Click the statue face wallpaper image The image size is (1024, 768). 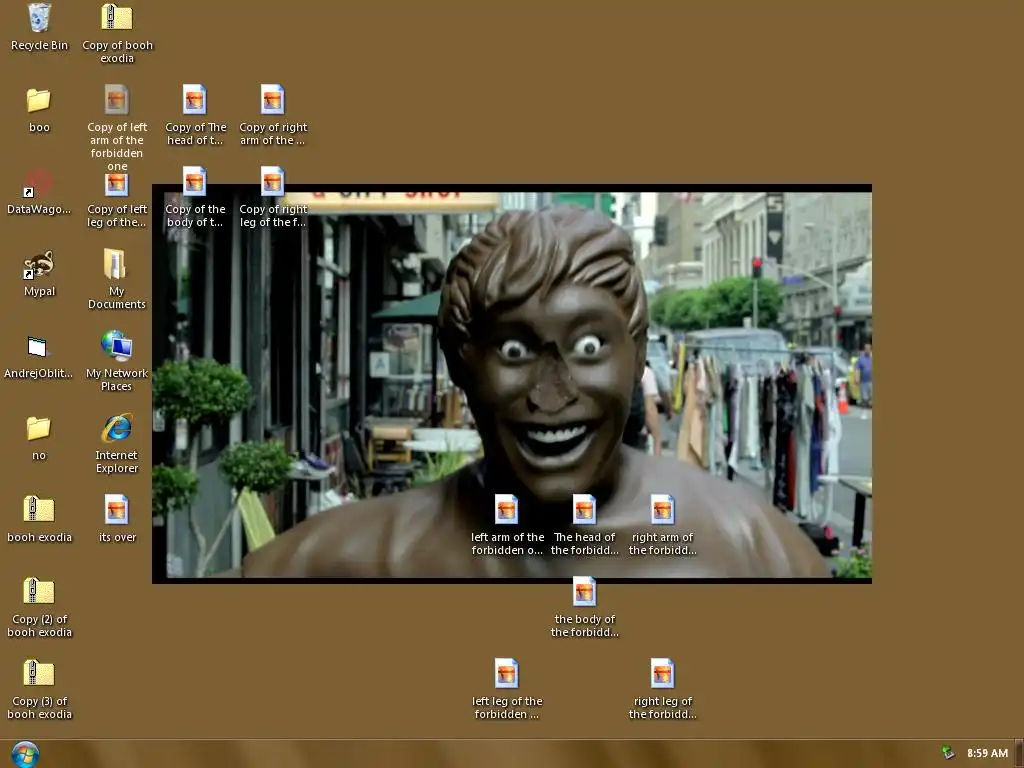512,384
